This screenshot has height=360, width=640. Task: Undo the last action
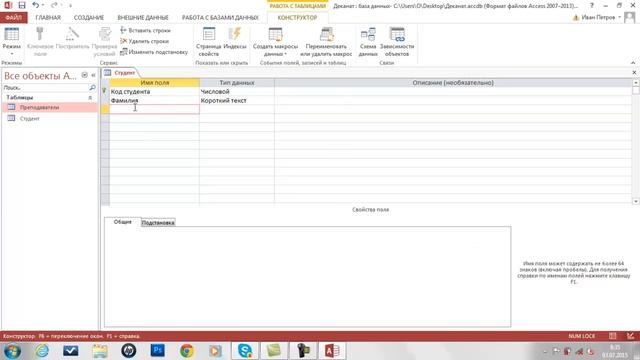(x=36, y=5)
